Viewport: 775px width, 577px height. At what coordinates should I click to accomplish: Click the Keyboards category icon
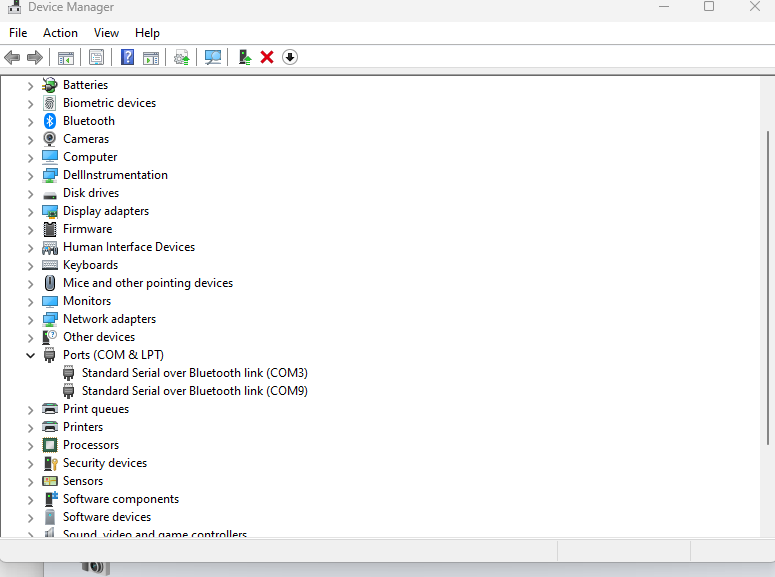(49, 265)
